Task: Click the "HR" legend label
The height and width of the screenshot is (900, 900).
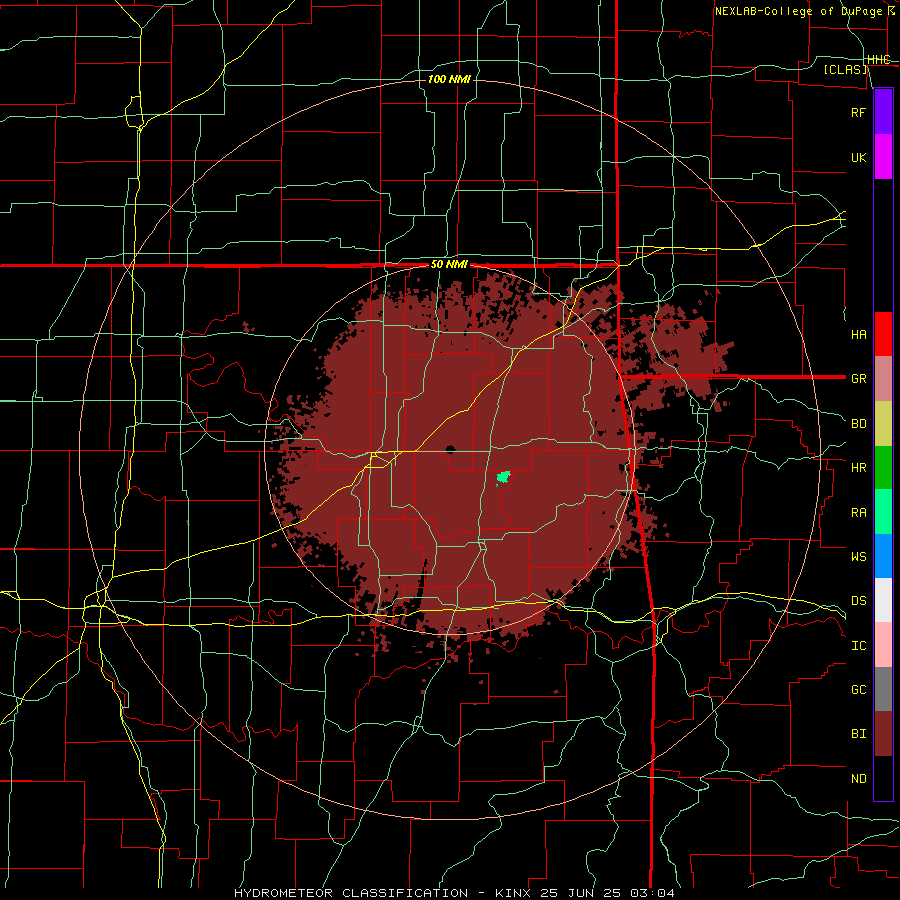Action: 858,468
